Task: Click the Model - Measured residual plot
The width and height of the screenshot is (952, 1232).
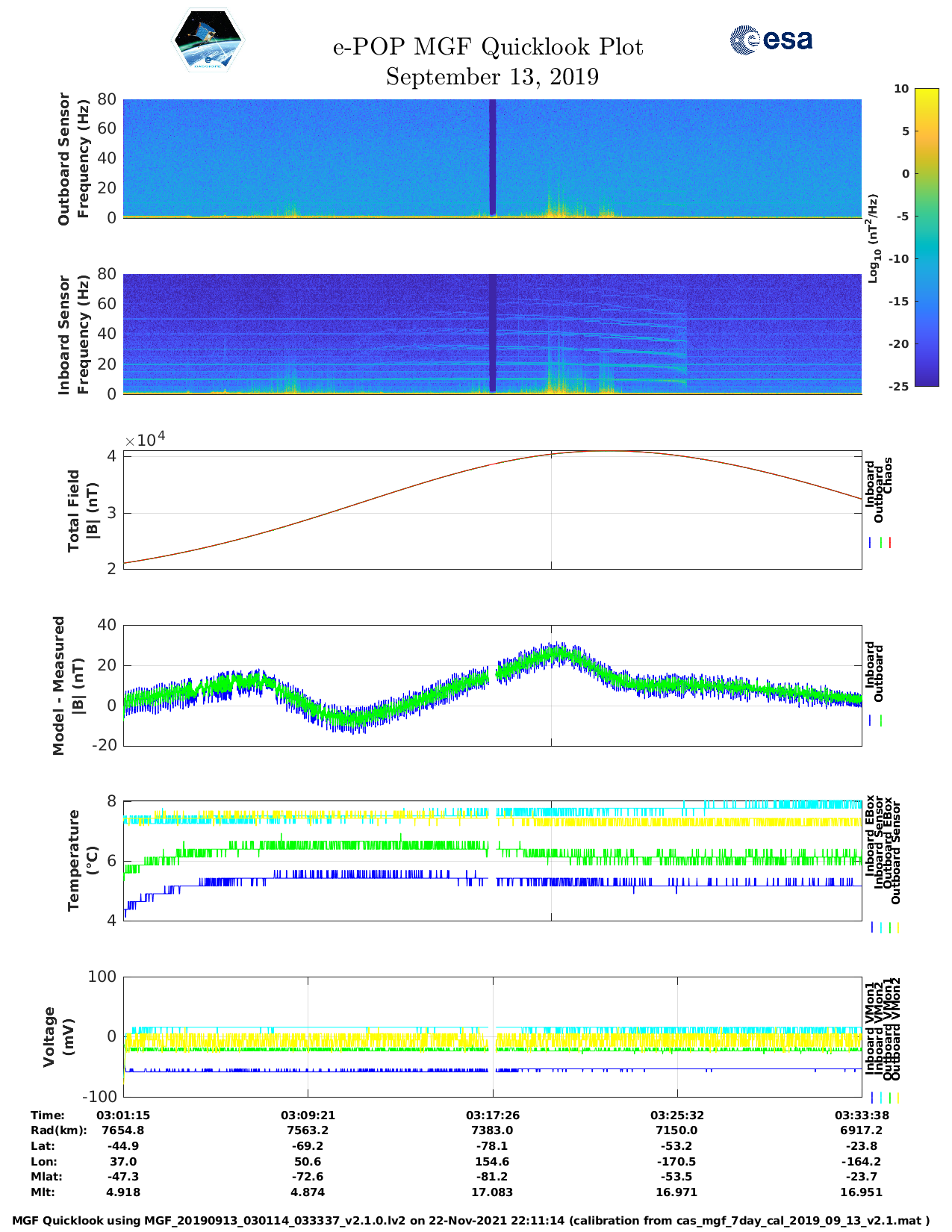Action: click(x=492, y=685)
